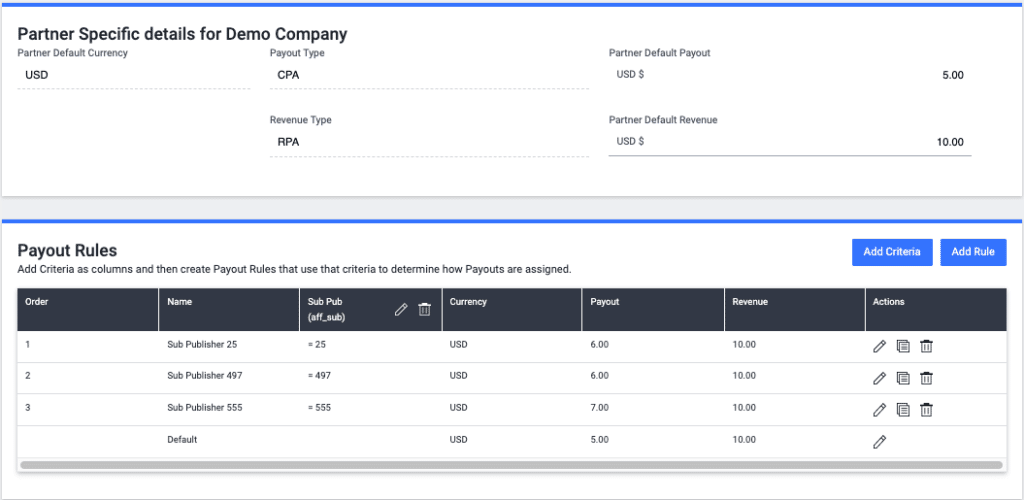Delete the Sub Publisher 497 rule
Viewport: 1024px width, 500px height.
(926, 378)
